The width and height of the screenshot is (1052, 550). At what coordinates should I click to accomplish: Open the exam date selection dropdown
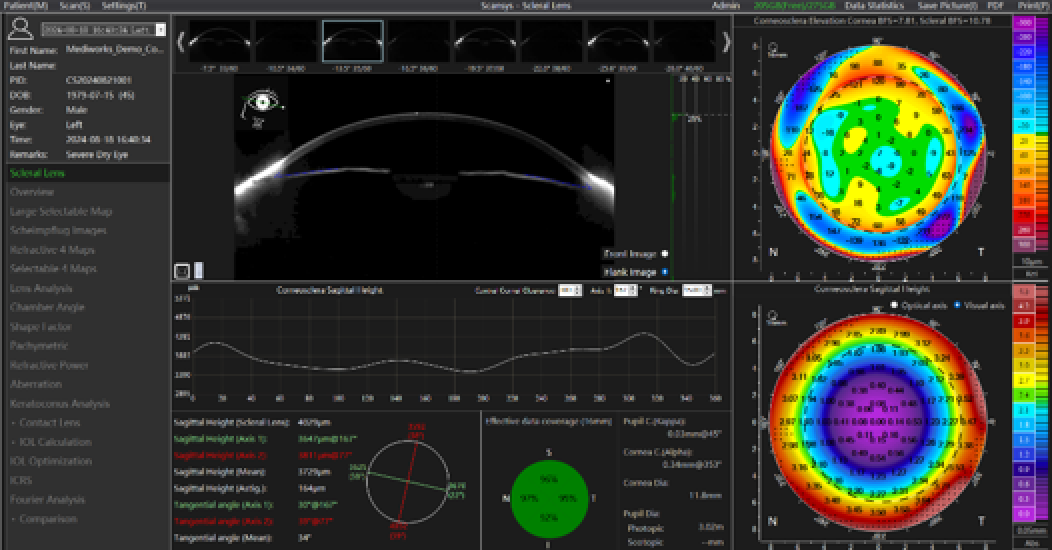pos(161,31)
